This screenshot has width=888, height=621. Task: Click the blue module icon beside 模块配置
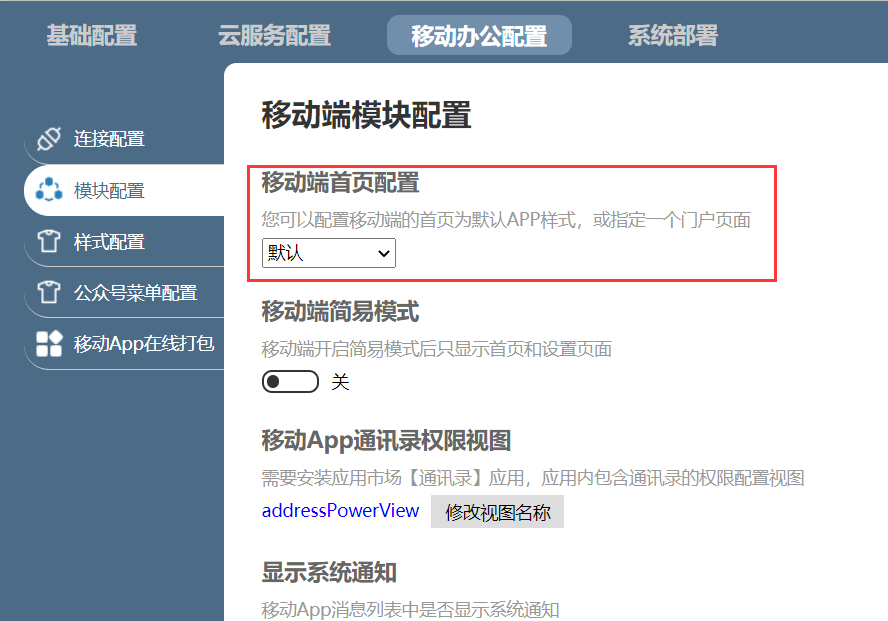click(49, 190)
